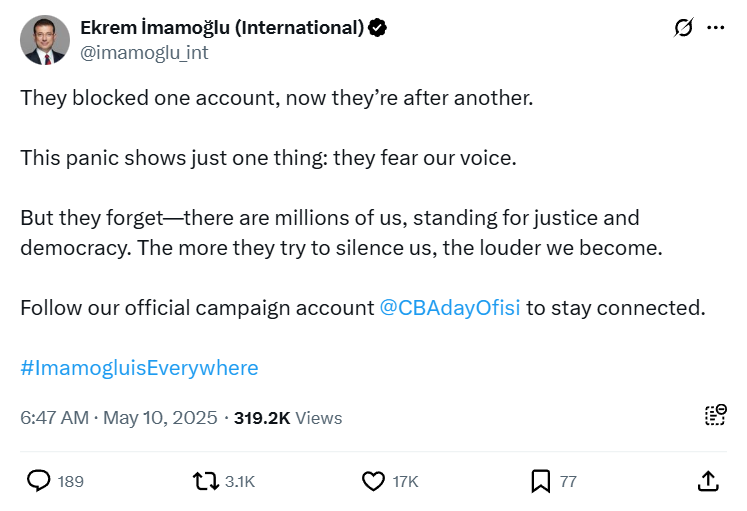Bookmark this tweet with the bookmark icon
Viewport: 747px width, 511px height.
540,481
